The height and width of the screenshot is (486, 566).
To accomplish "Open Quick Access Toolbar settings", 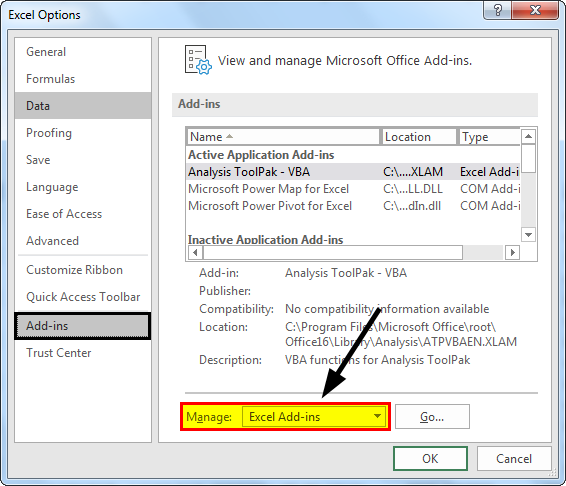I will (x=83, y=297).
